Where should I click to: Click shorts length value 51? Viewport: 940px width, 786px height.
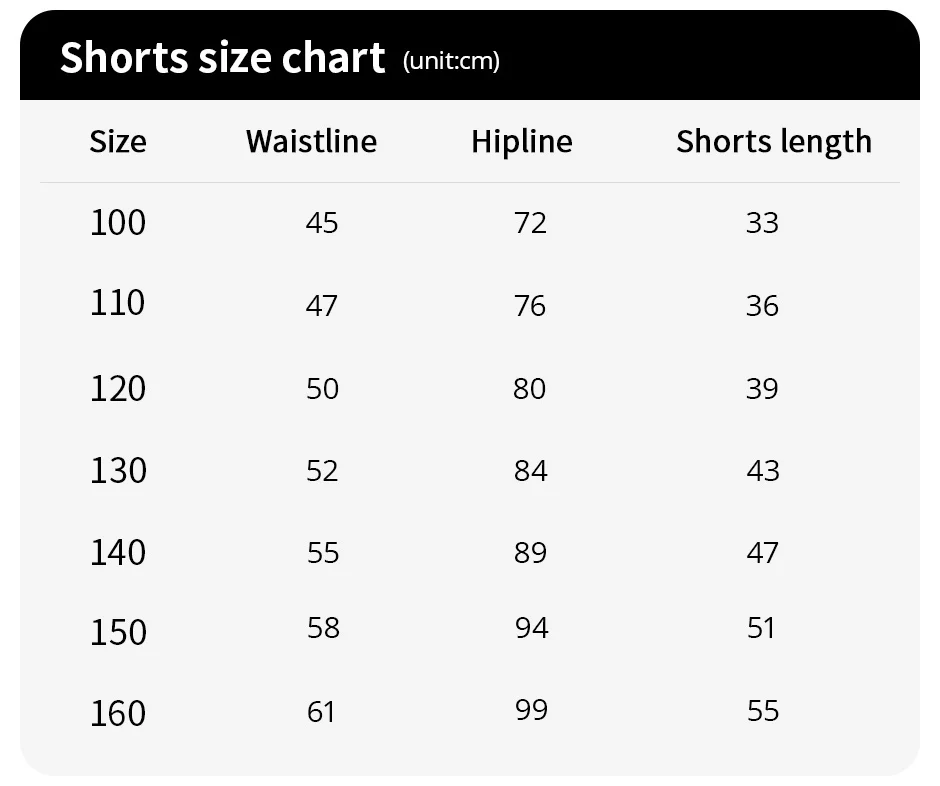(x=761, y=628)
